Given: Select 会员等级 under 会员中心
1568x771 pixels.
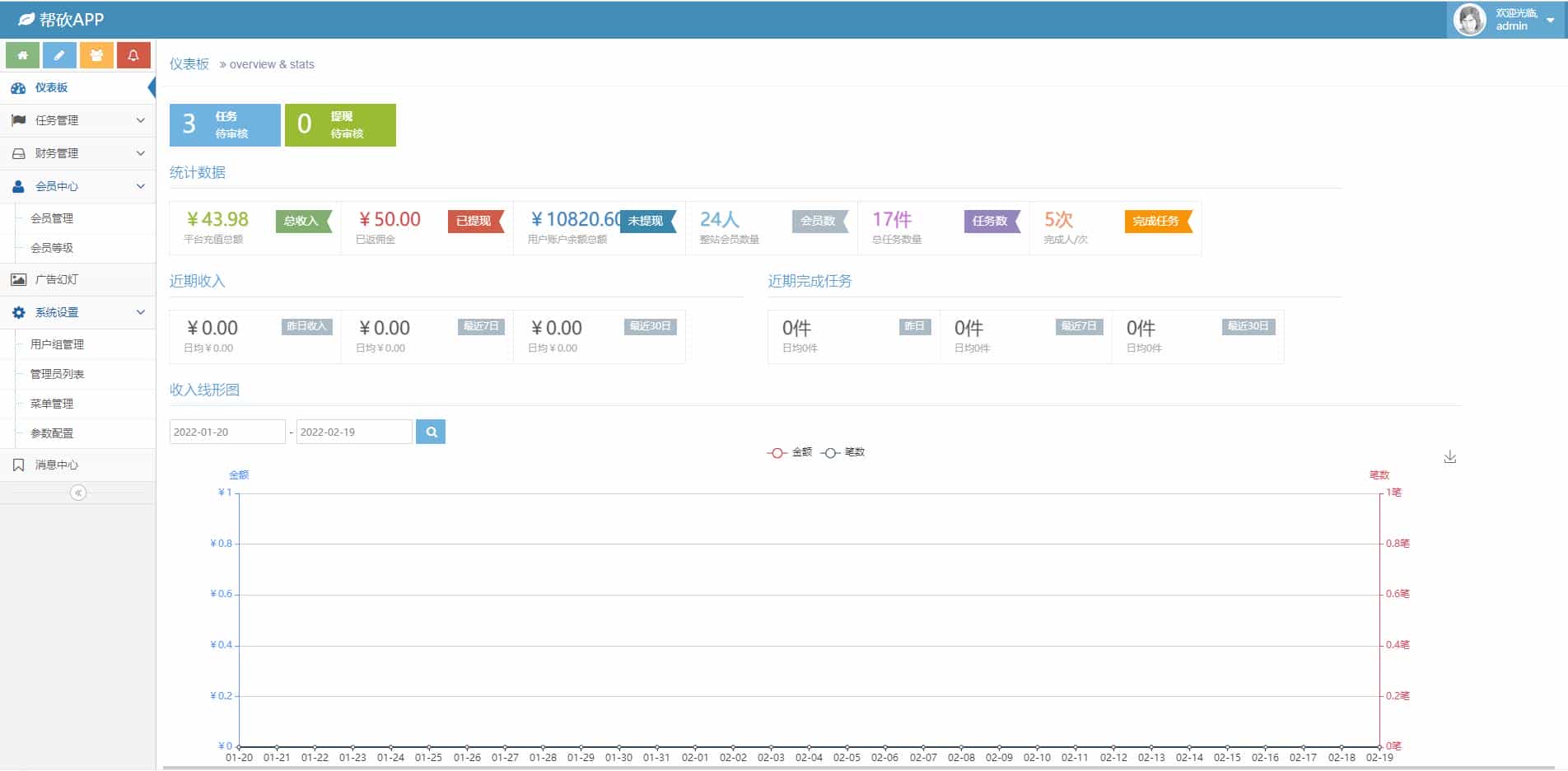Looking at the screenshot, I should (x=51, y=247).
